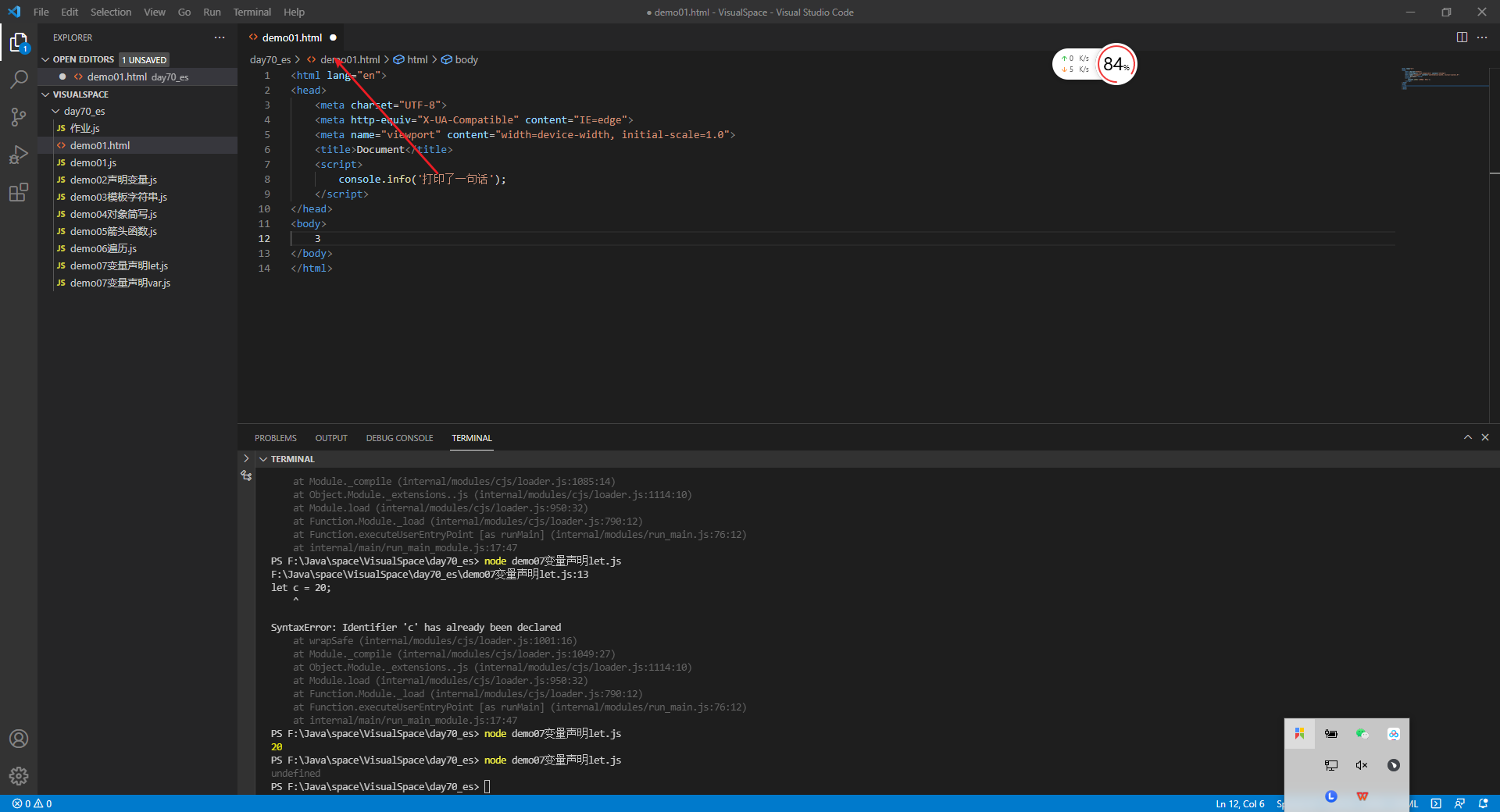
Task: Click the blue L clock tray icon
Action: [x=1330, y=796]
